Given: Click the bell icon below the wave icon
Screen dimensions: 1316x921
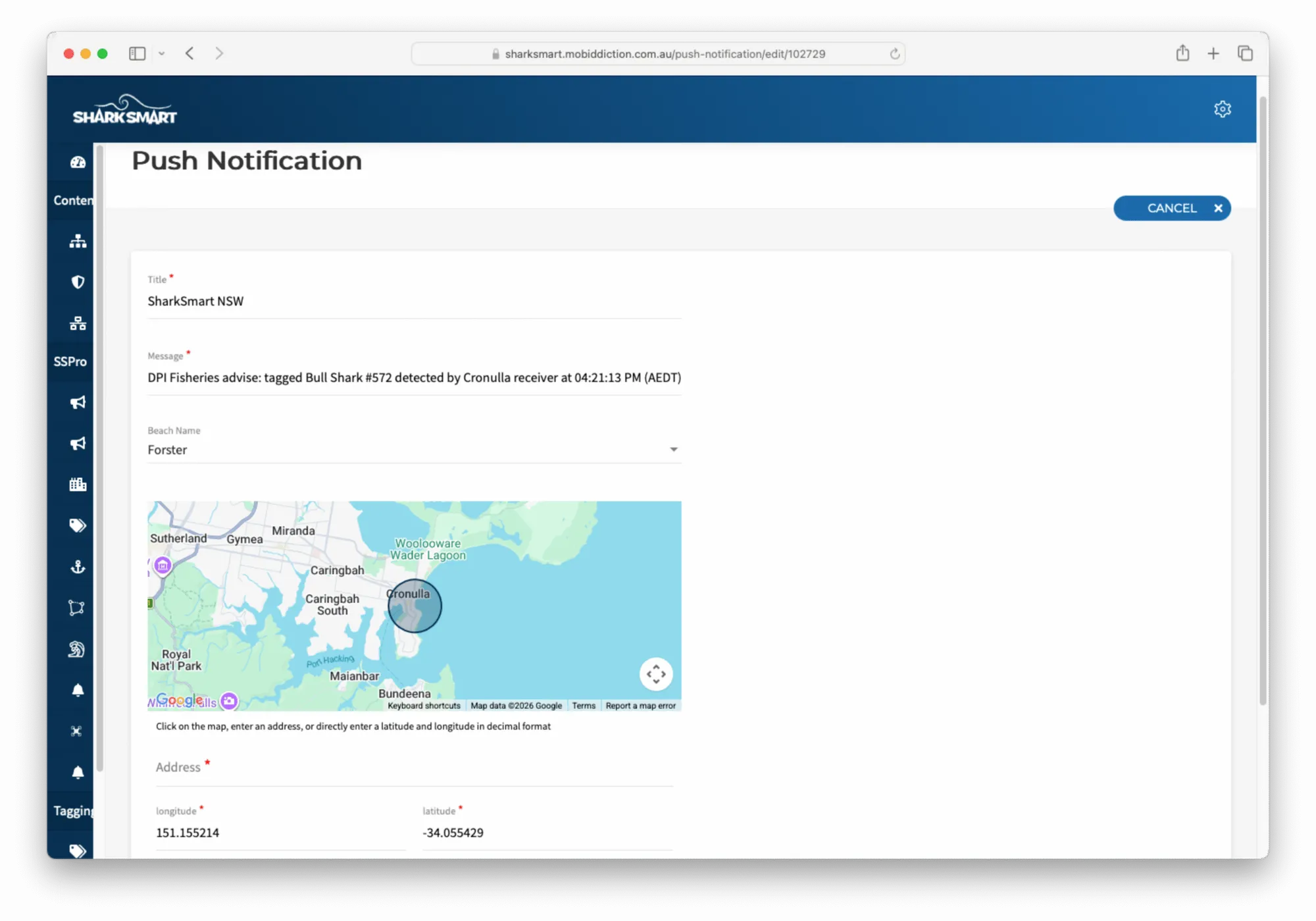Looking at the screenshot, I should pos(78,690).
